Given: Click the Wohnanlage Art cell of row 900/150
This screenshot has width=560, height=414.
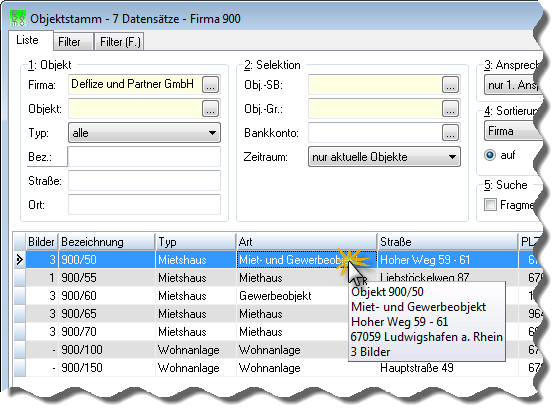Looking at the screenshot, I should [x=307, y=368].
